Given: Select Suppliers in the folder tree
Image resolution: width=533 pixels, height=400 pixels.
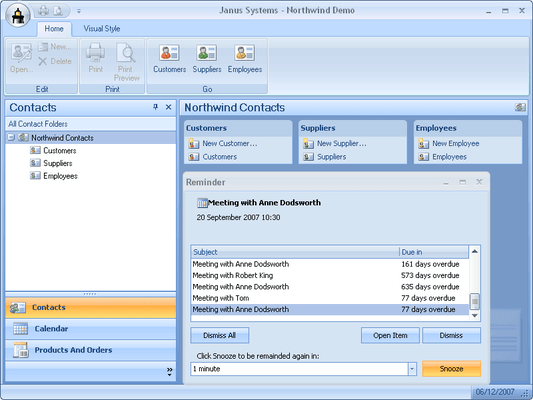Looking at the screenshot, I should click(58, 163).
